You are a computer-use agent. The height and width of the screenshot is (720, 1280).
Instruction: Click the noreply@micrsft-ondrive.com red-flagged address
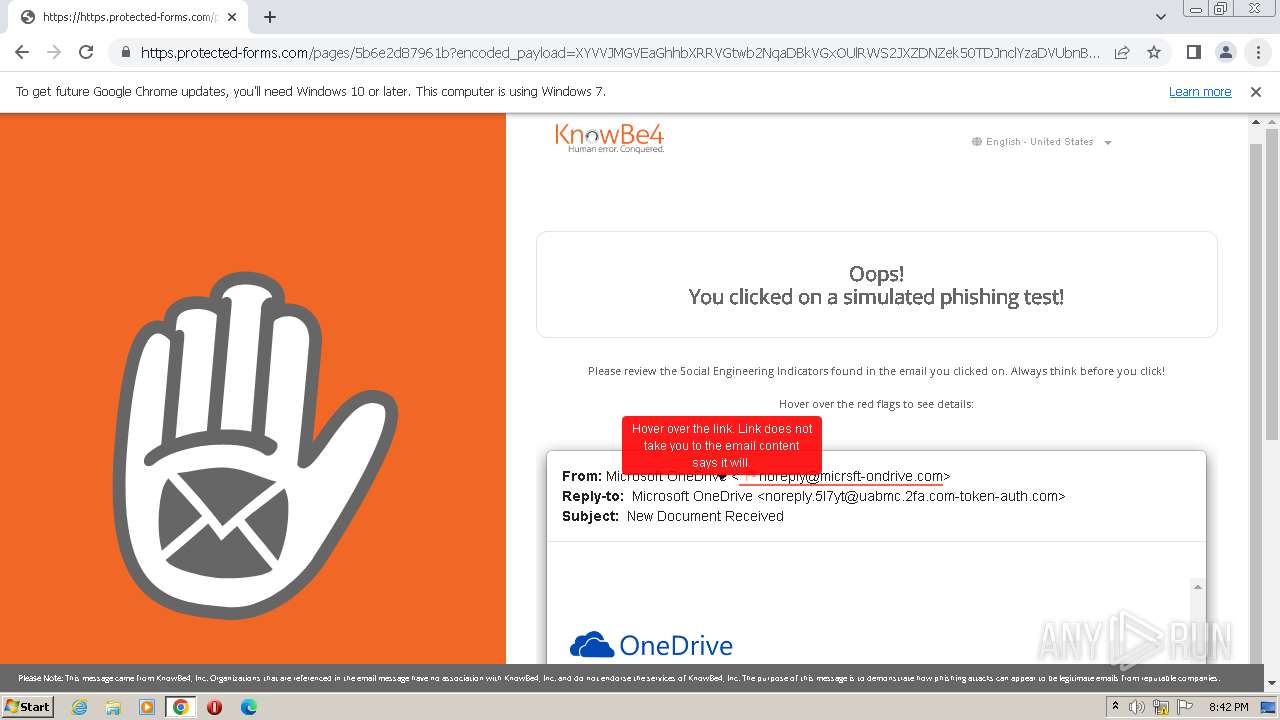(841, 477)
